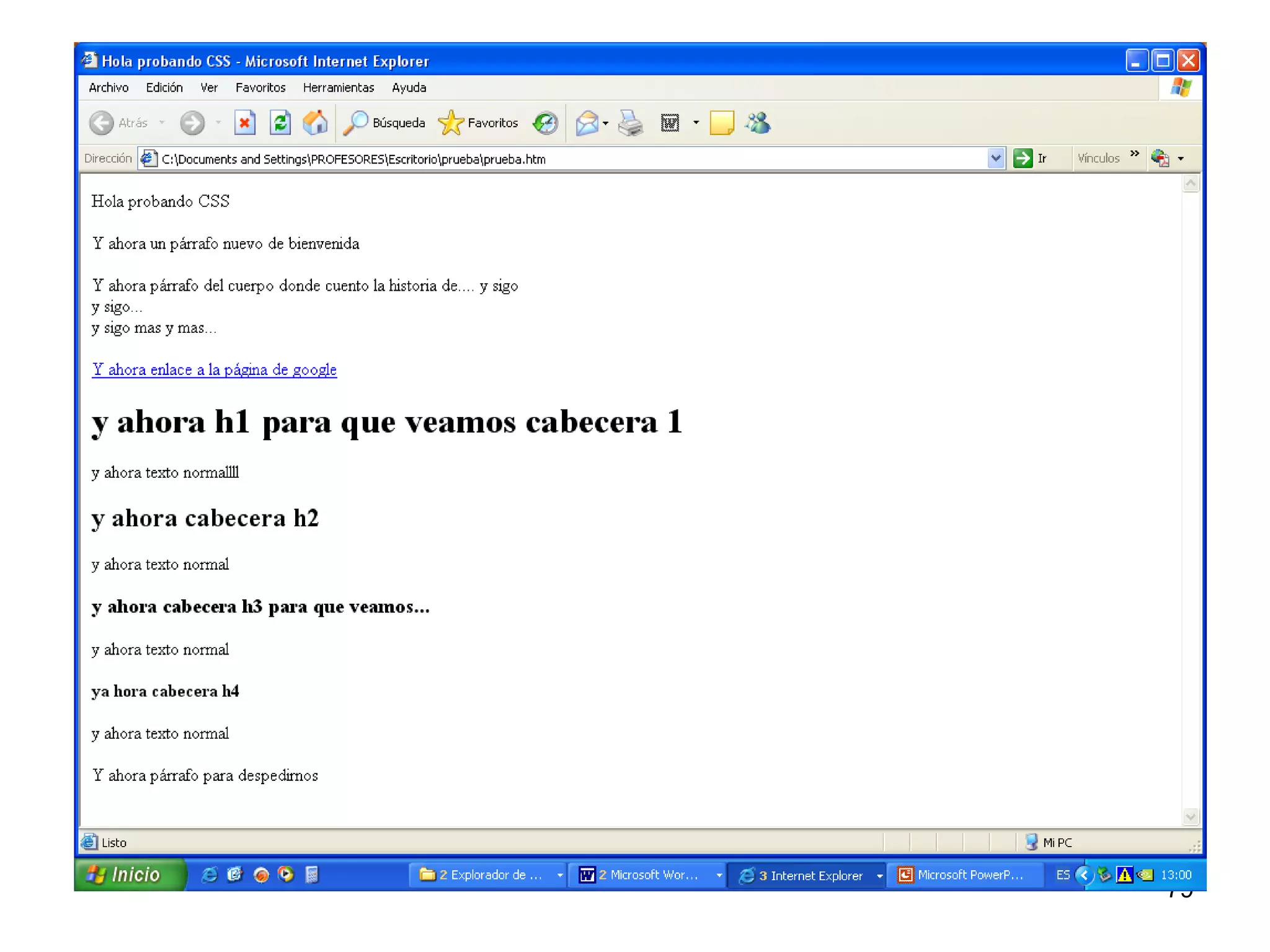Open the Búsqueda search button

pos(385,123)
